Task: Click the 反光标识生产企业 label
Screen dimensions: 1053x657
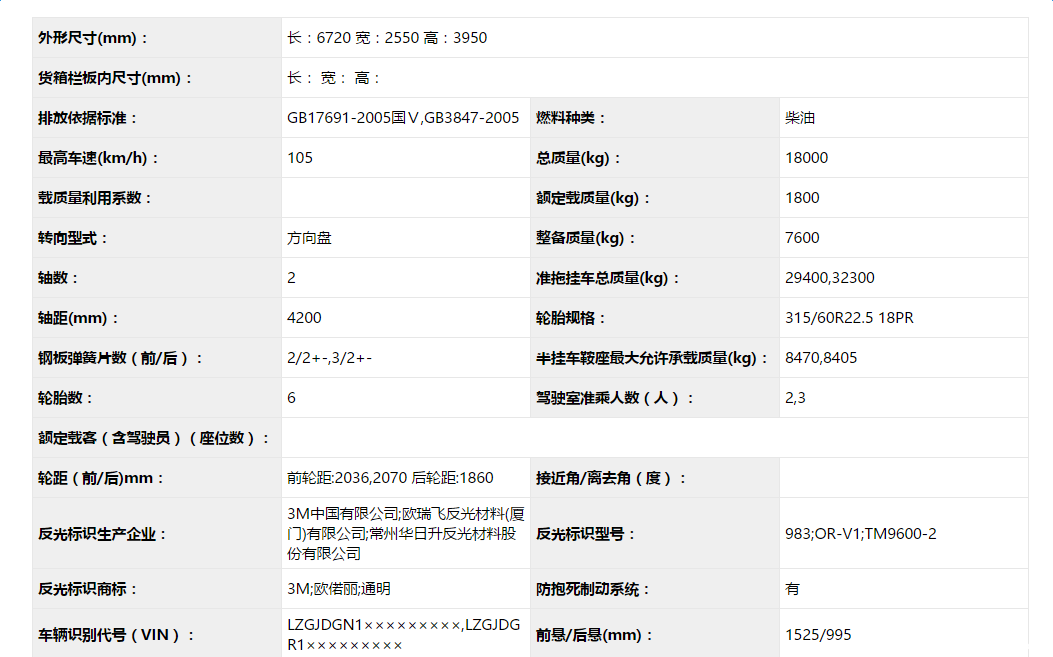Action: coord(102,534)
